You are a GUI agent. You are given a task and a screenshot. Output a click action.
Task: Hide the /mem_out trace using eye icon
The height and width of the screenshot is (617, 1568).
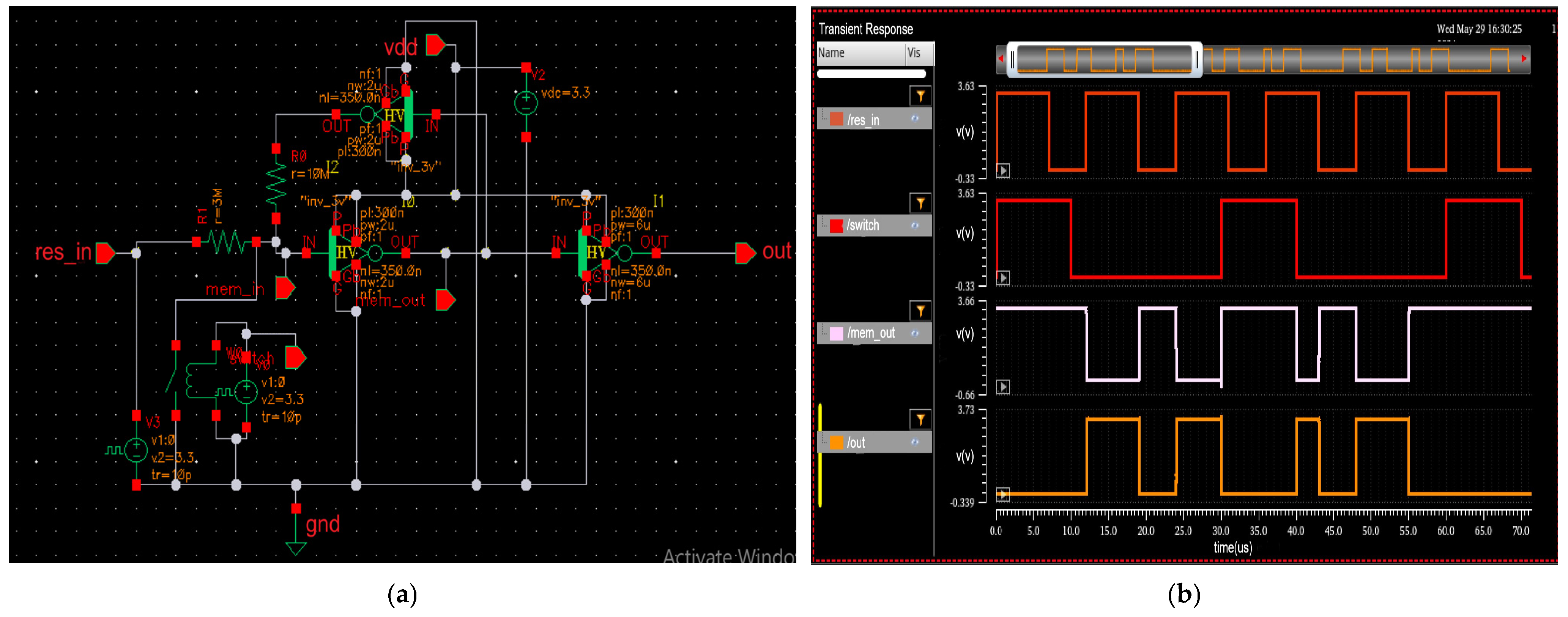[914, 333]
